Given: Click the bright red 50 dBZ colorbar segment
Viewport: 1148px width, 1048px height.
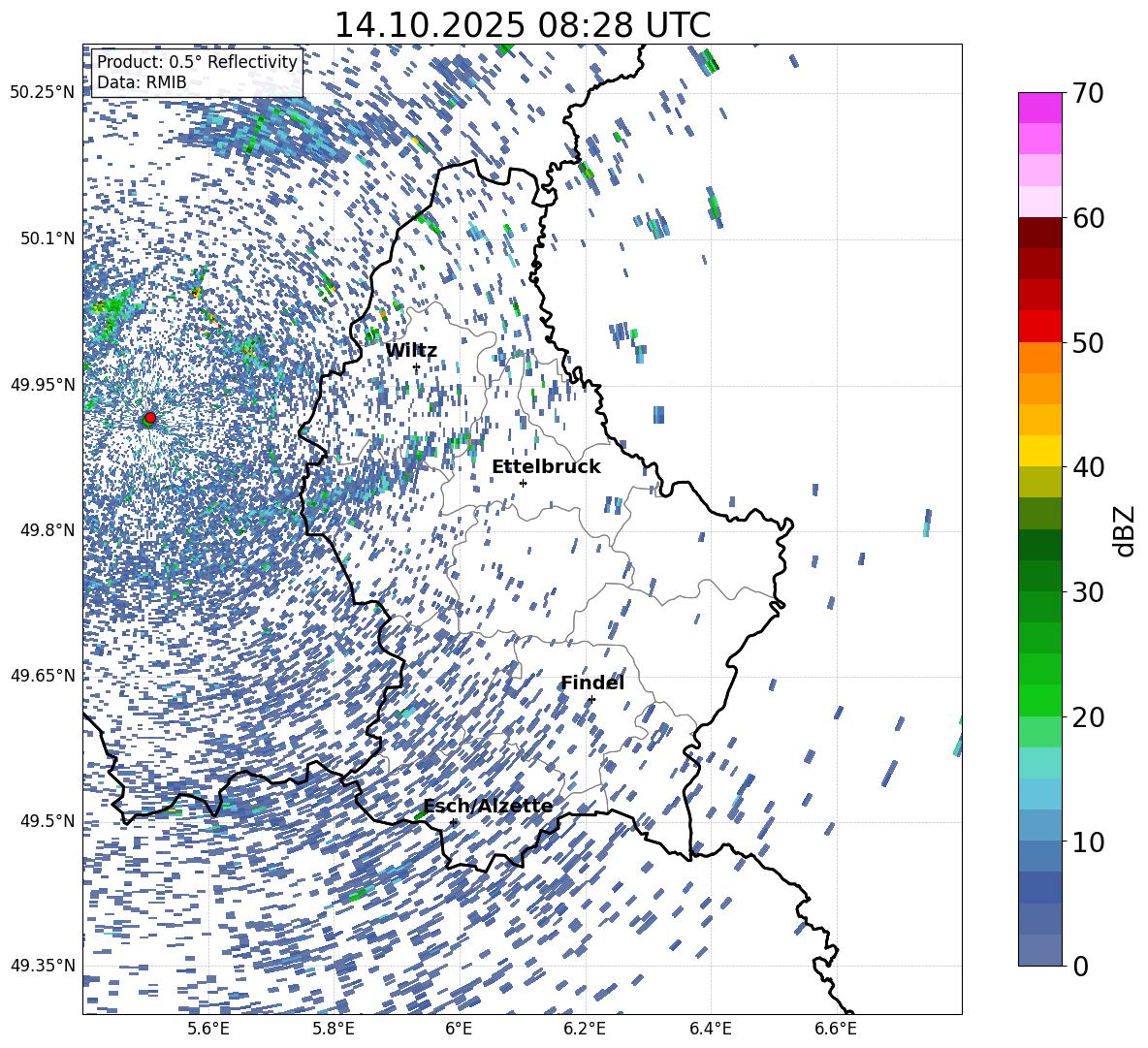Looking at the screenshot, I should pyautogui.click(x=1039, y=327).
